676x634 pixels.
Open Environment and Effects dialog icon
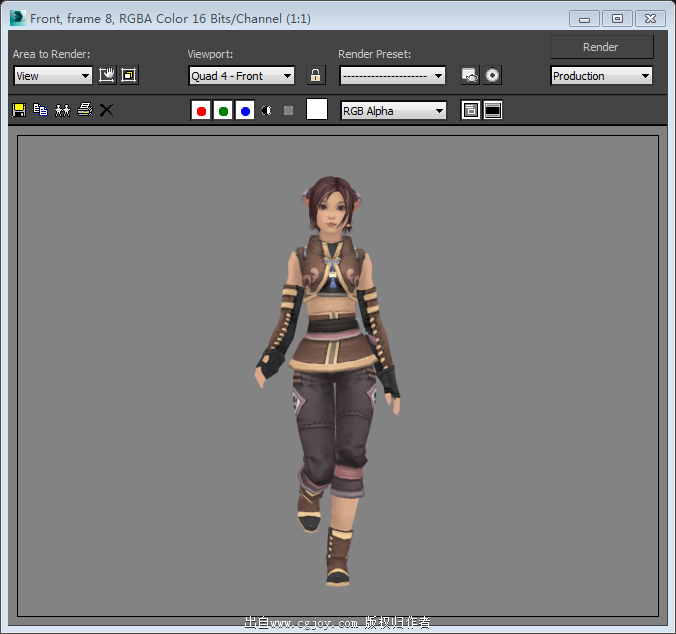492,75
